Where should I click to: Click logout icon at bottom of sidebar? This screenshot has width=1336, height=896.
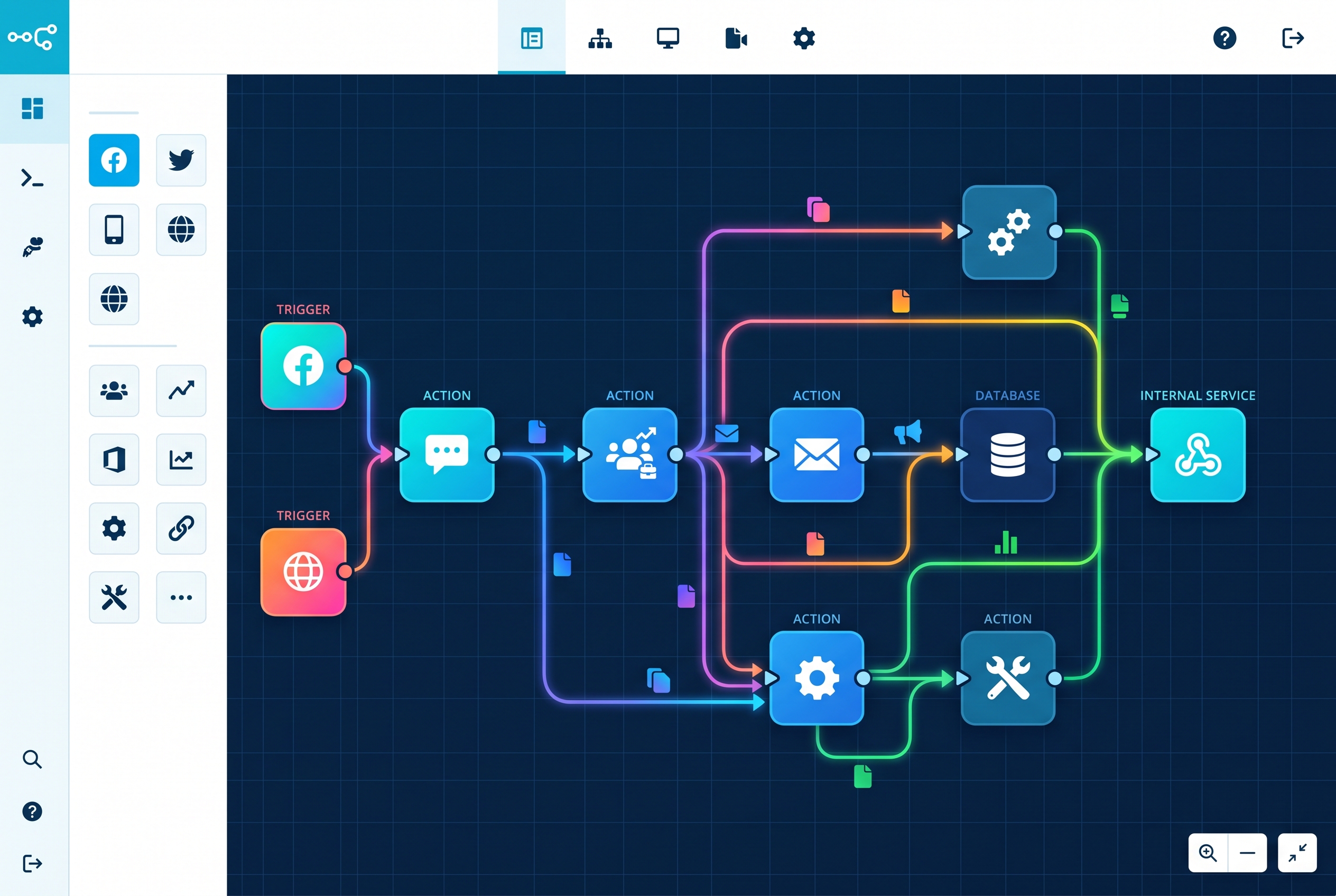pyautogui.click(x=33, y=863)
